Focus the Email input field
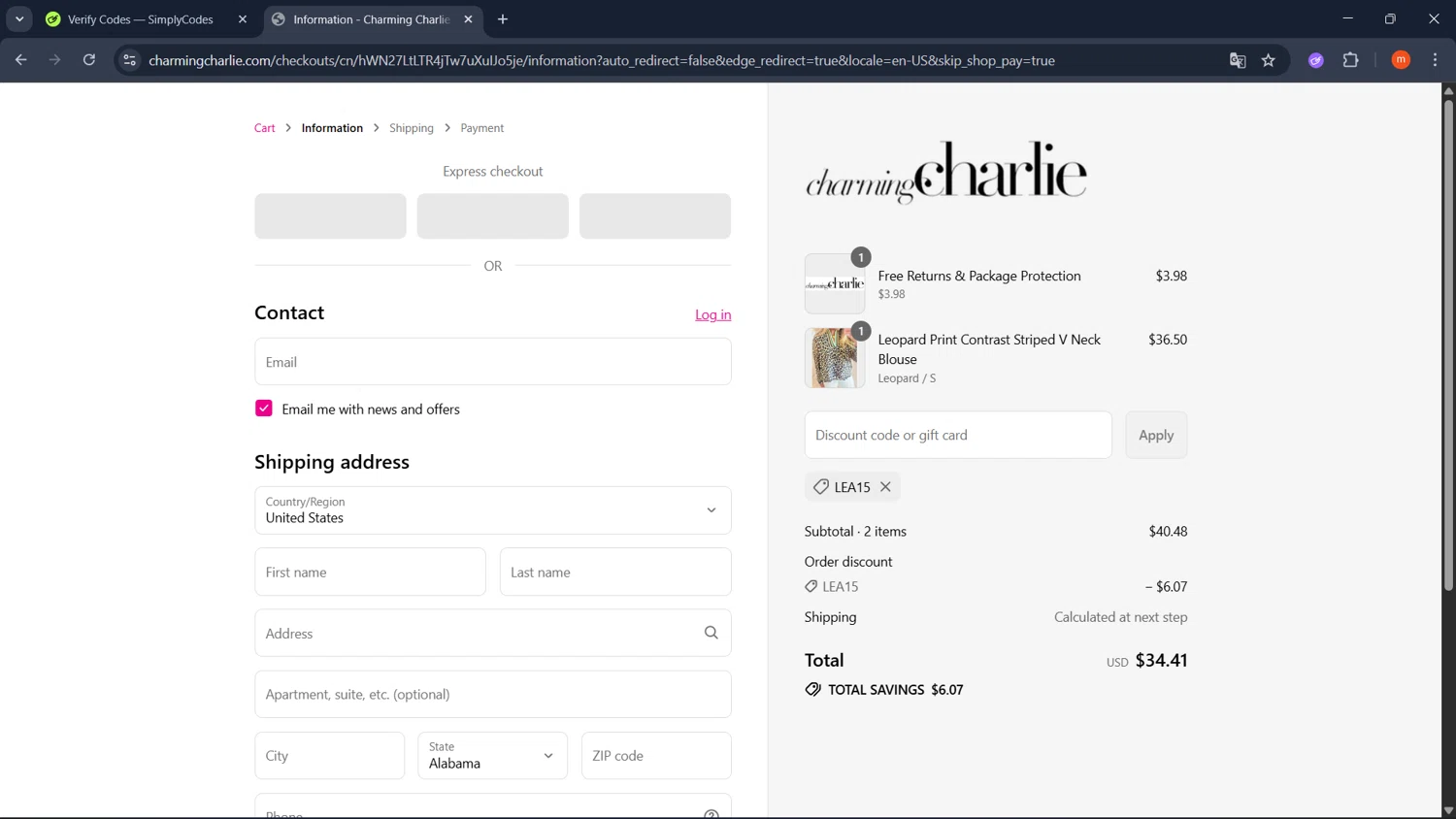 click(x=493, y=362)
